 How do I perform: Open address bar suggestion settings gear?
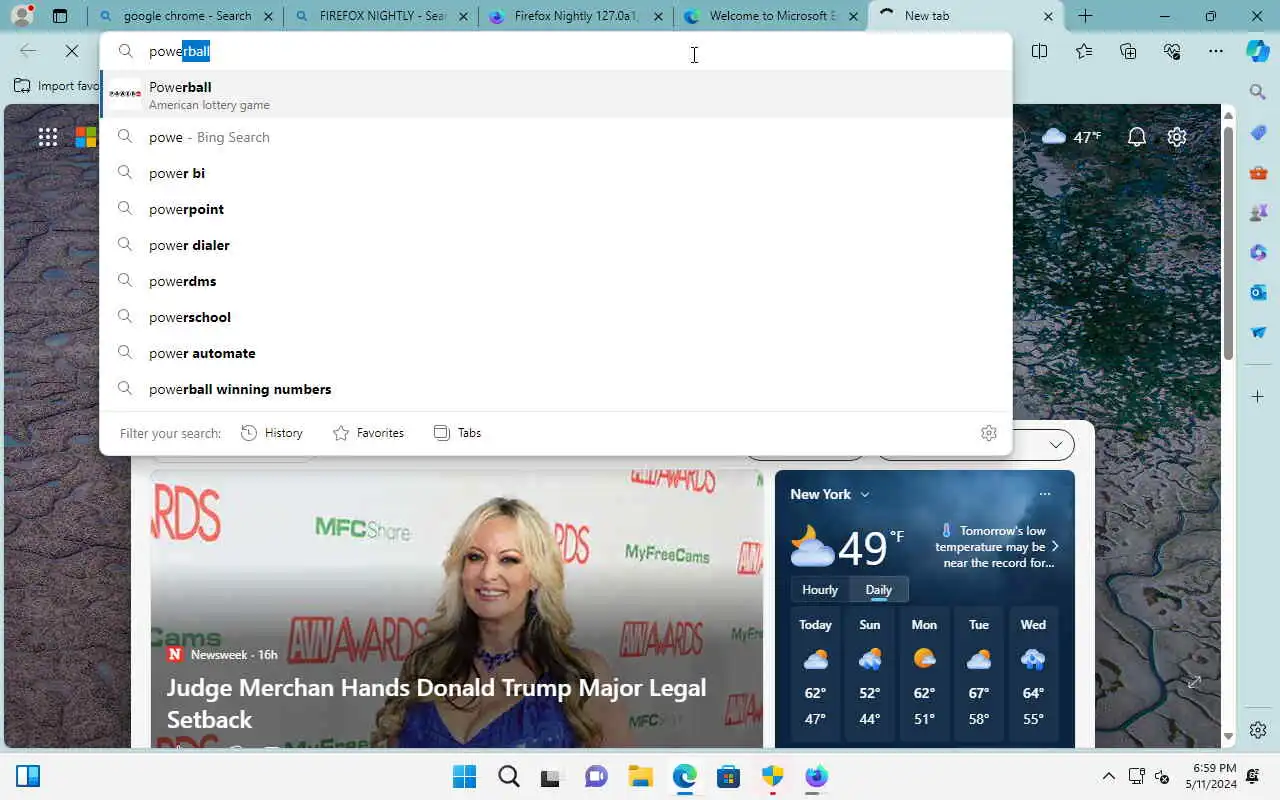pyautogui.click(x=989, y=433)
